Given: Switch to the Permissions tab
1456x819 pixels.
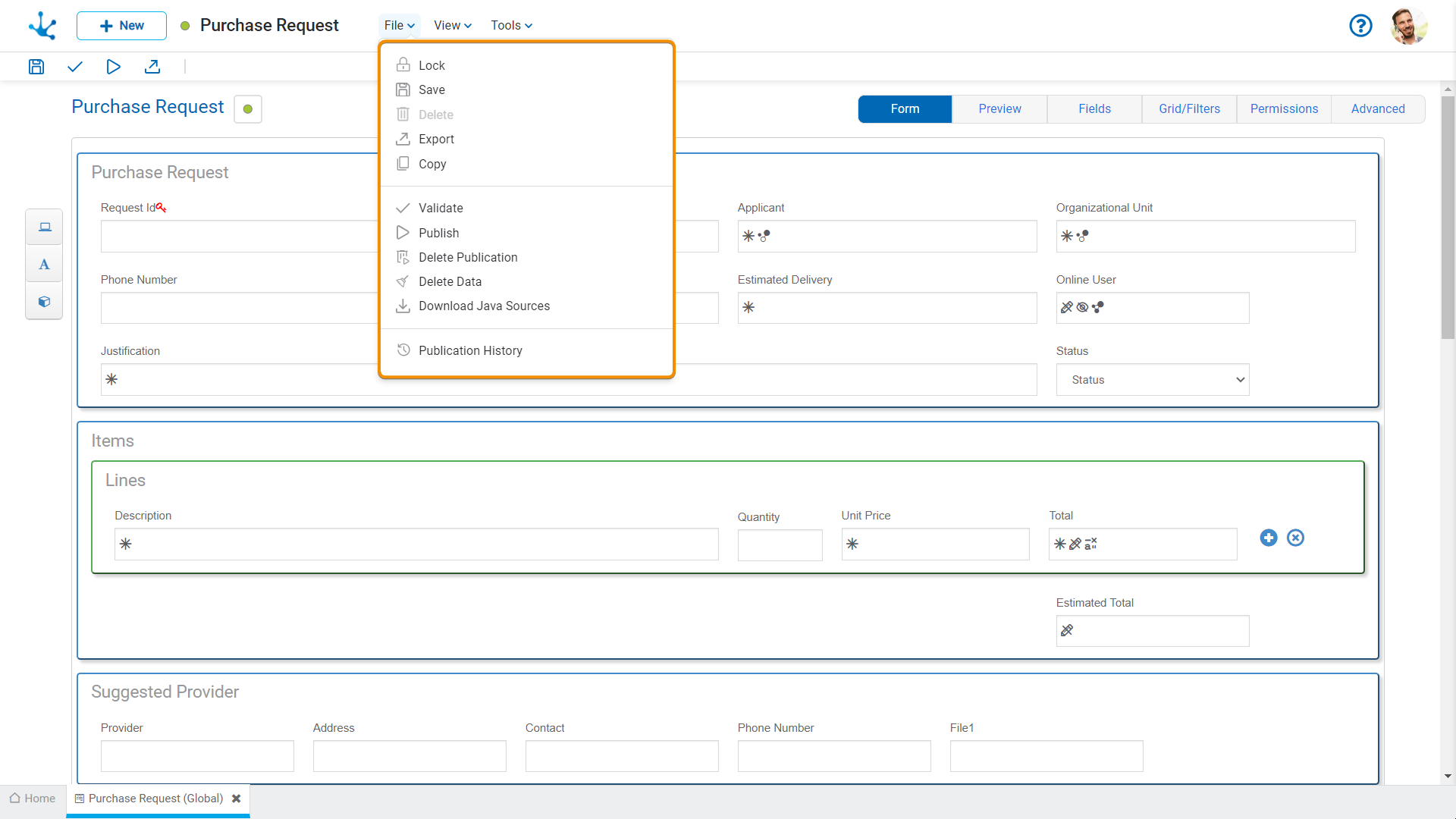Looking at the screenshot, I should tap(1284, 109).
